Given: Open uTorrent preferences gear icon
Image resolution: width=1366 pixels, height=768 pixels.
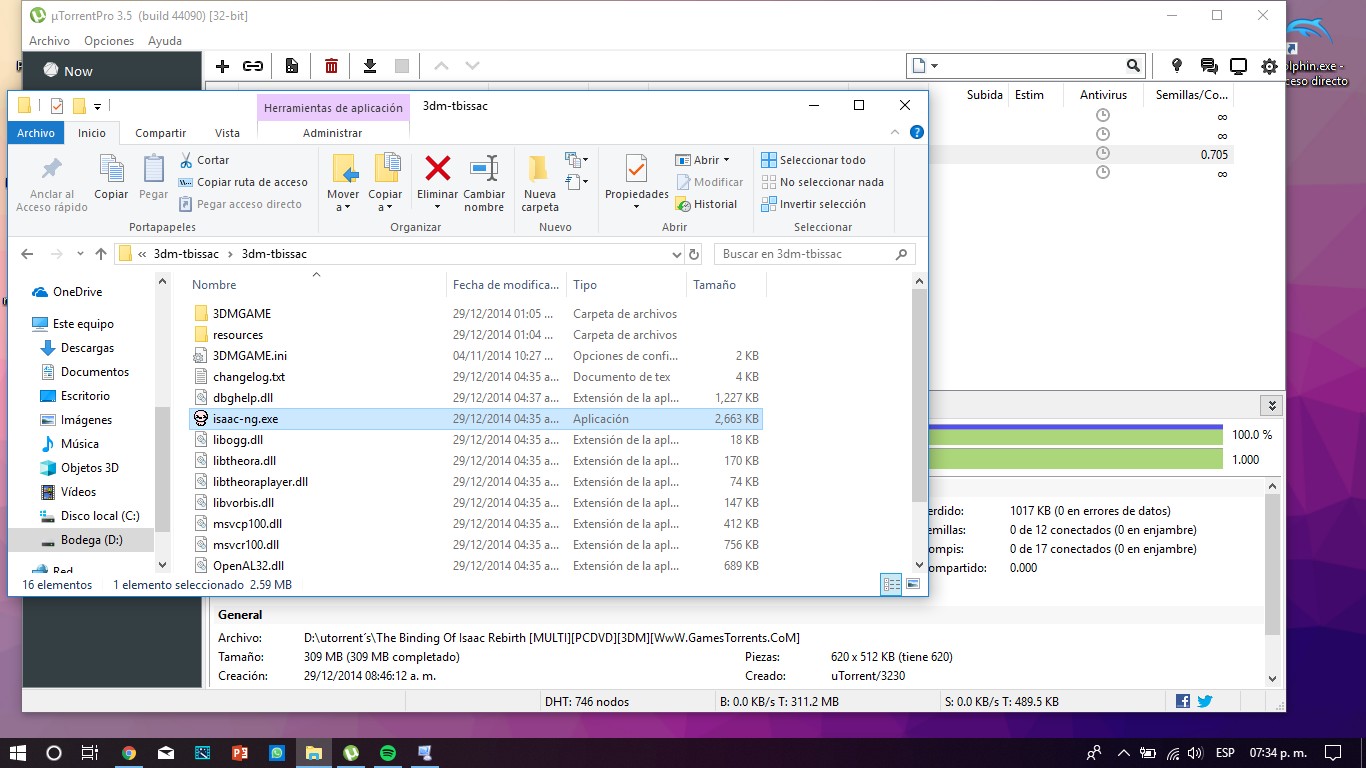Looking at the screenshot, I should 1269,66.
